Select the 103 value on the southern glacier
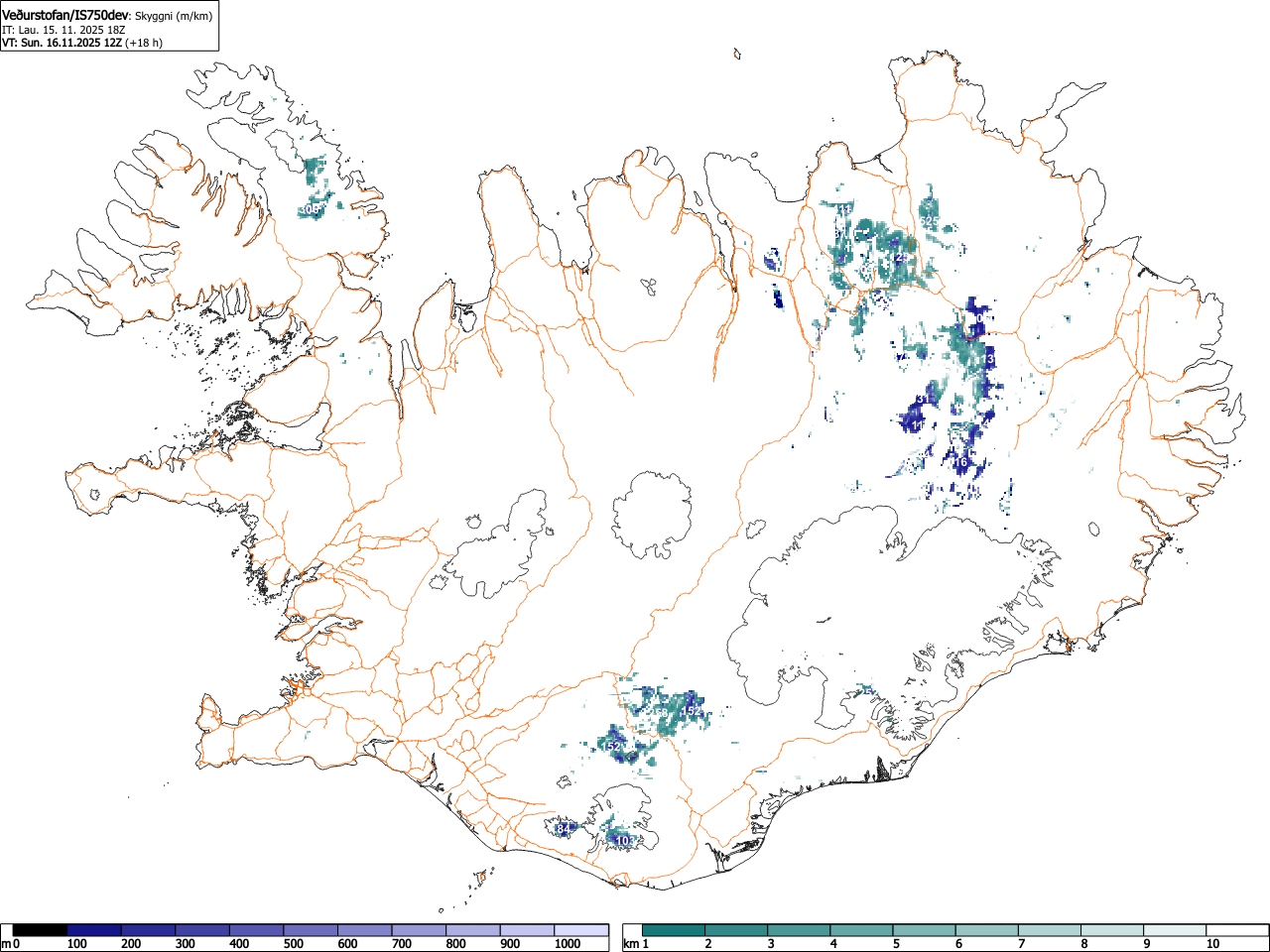Viewport: 1270px width, 952px height. click(x=625, y=841)
